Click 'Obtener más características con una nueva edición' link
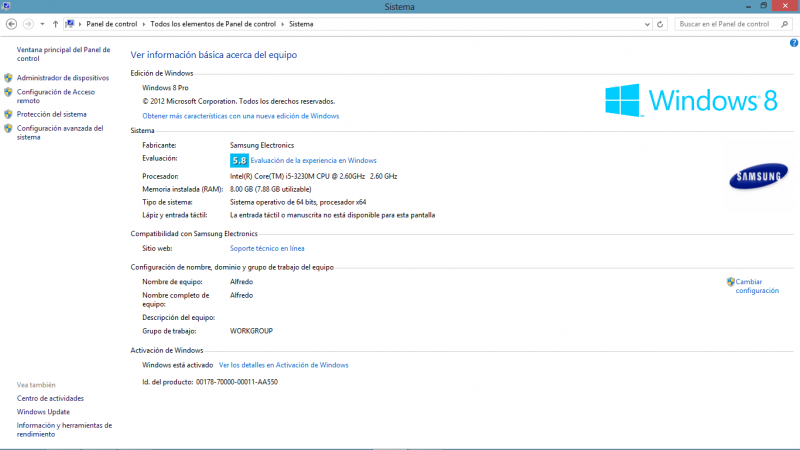This screenshot has width=800, height=450. coord(240,116)
